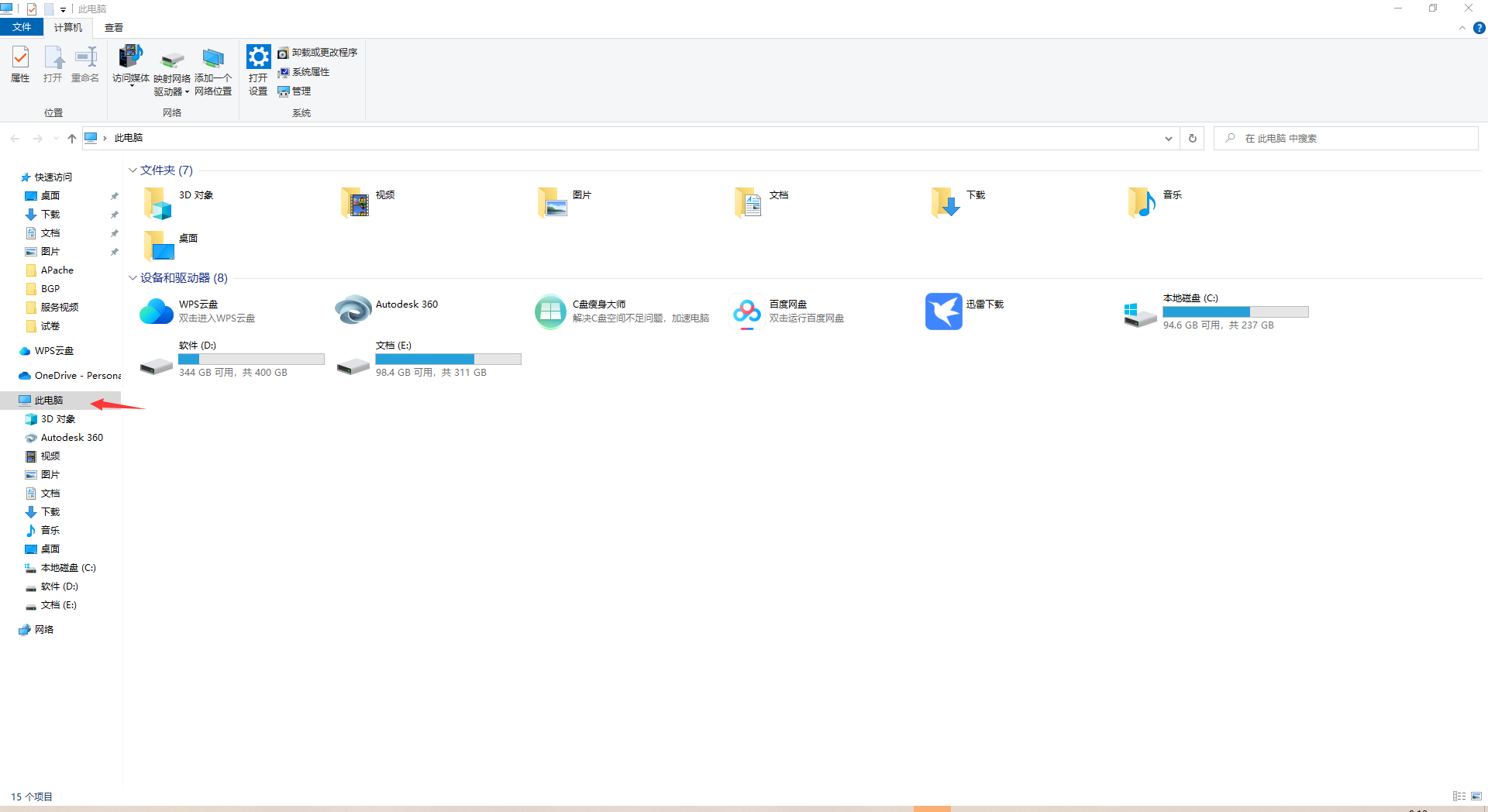This screenshot has height=812, width=1488.
Task: Select the 下载 folder in main pane
Action: click(959, 203)
